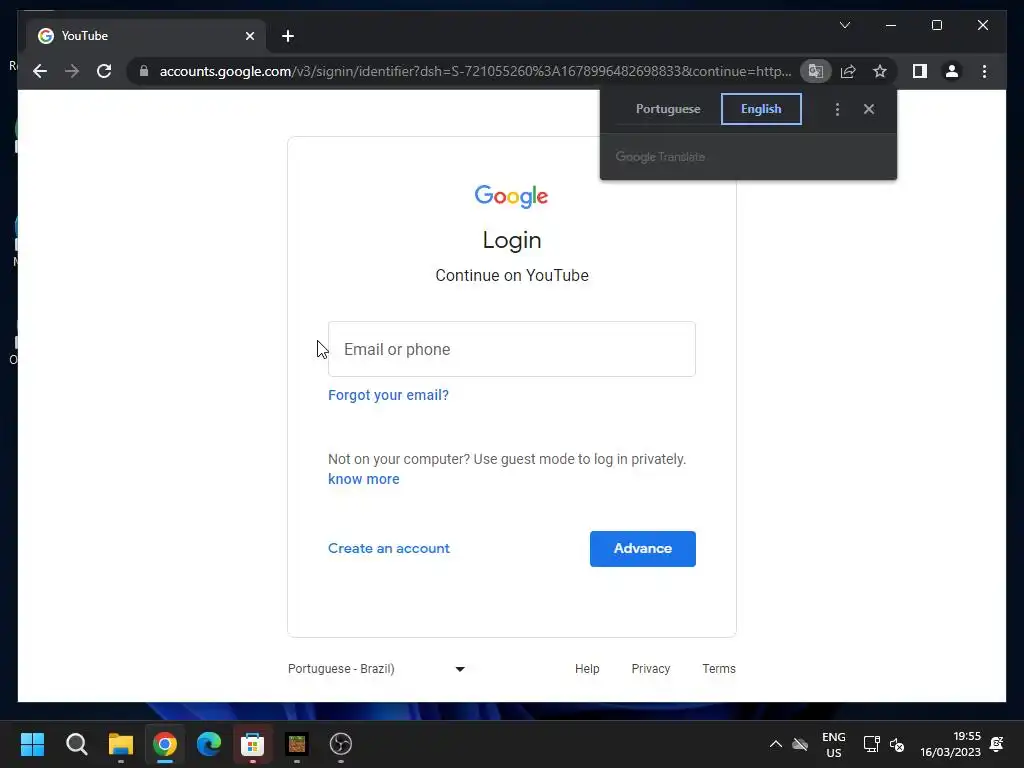This screenshot has width=1024, height=768.
Task: Click the network tray icon
Action: (x=871, y=744)
